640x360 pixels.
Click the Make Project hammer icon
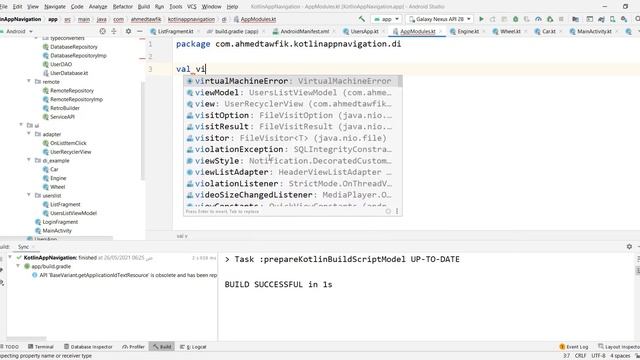(362, 19)
